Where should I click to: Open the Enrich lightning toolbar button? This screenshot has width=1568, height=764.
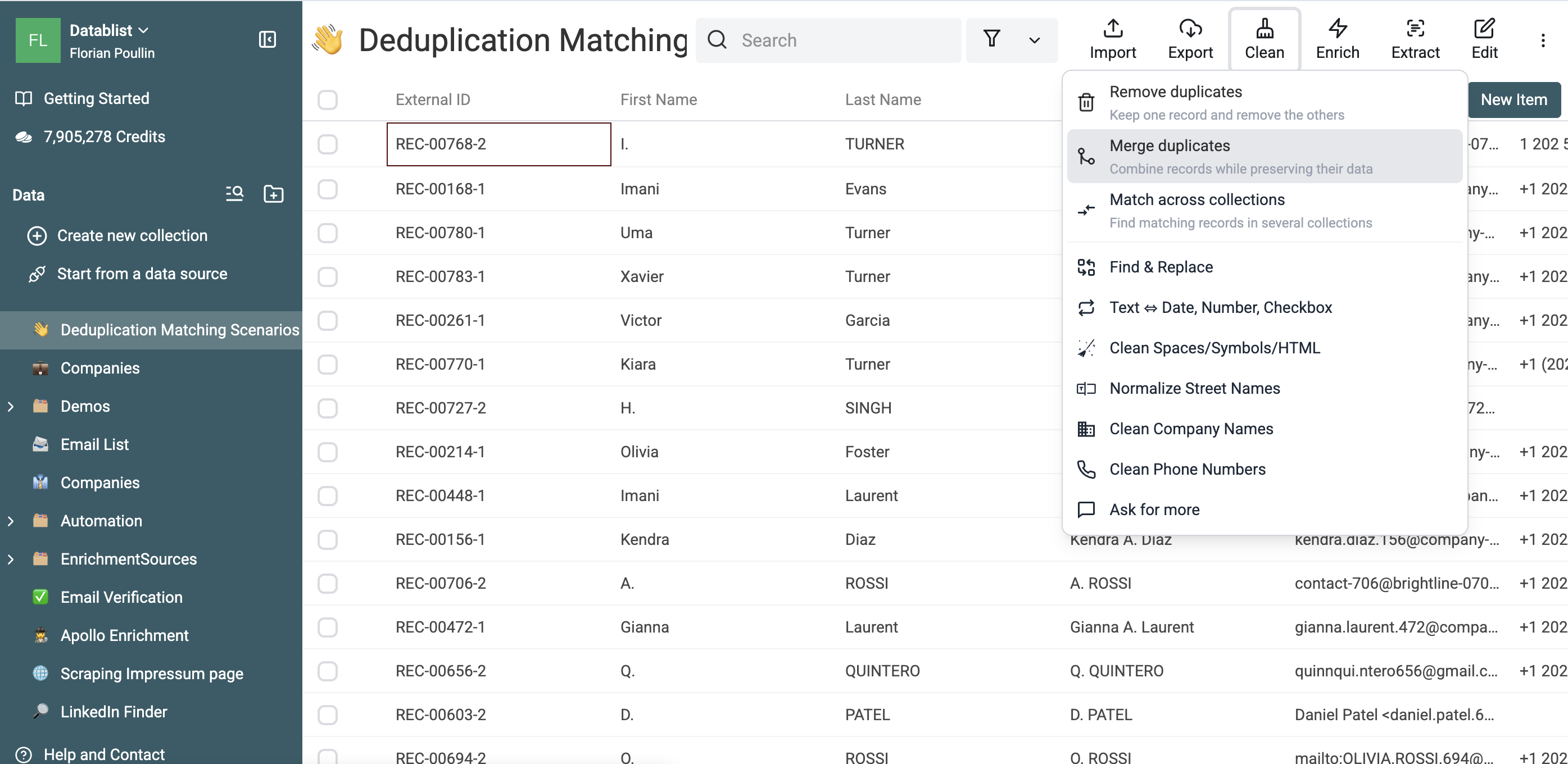point(1338,39)
